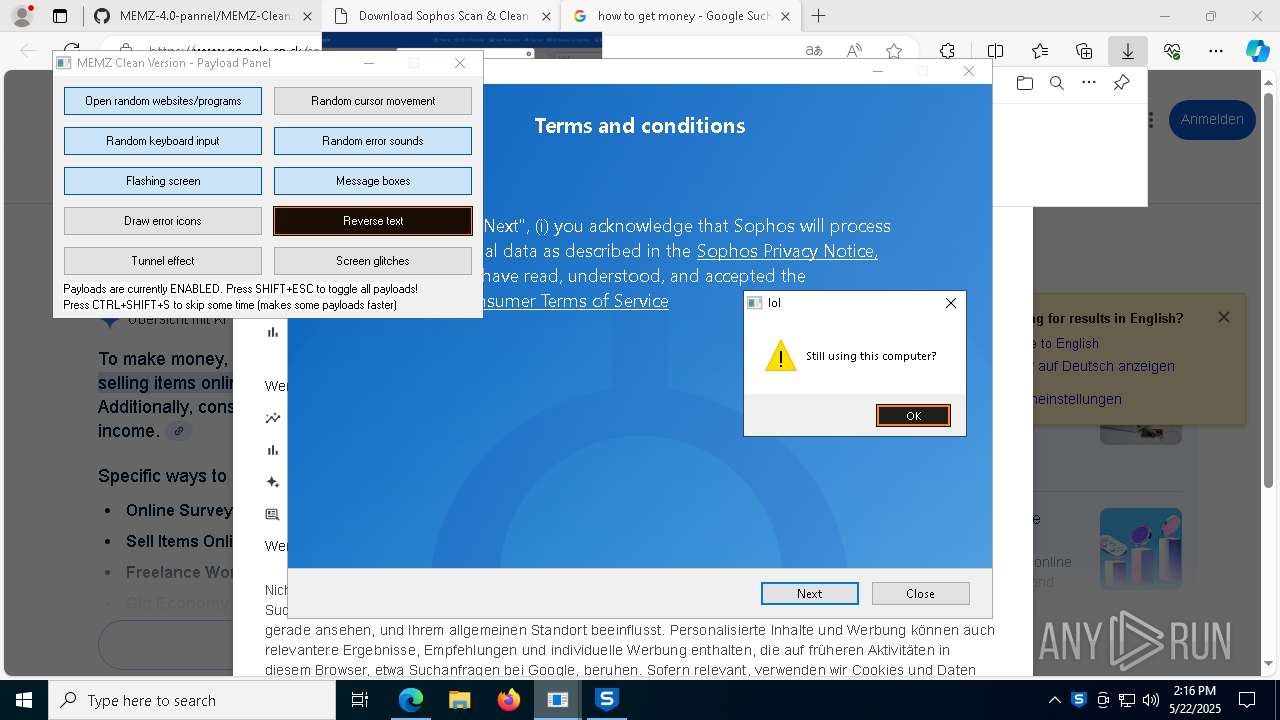Dismiss the English results suggestion with X
The height and width of the screenshot is (720, 1280).
1224,317
